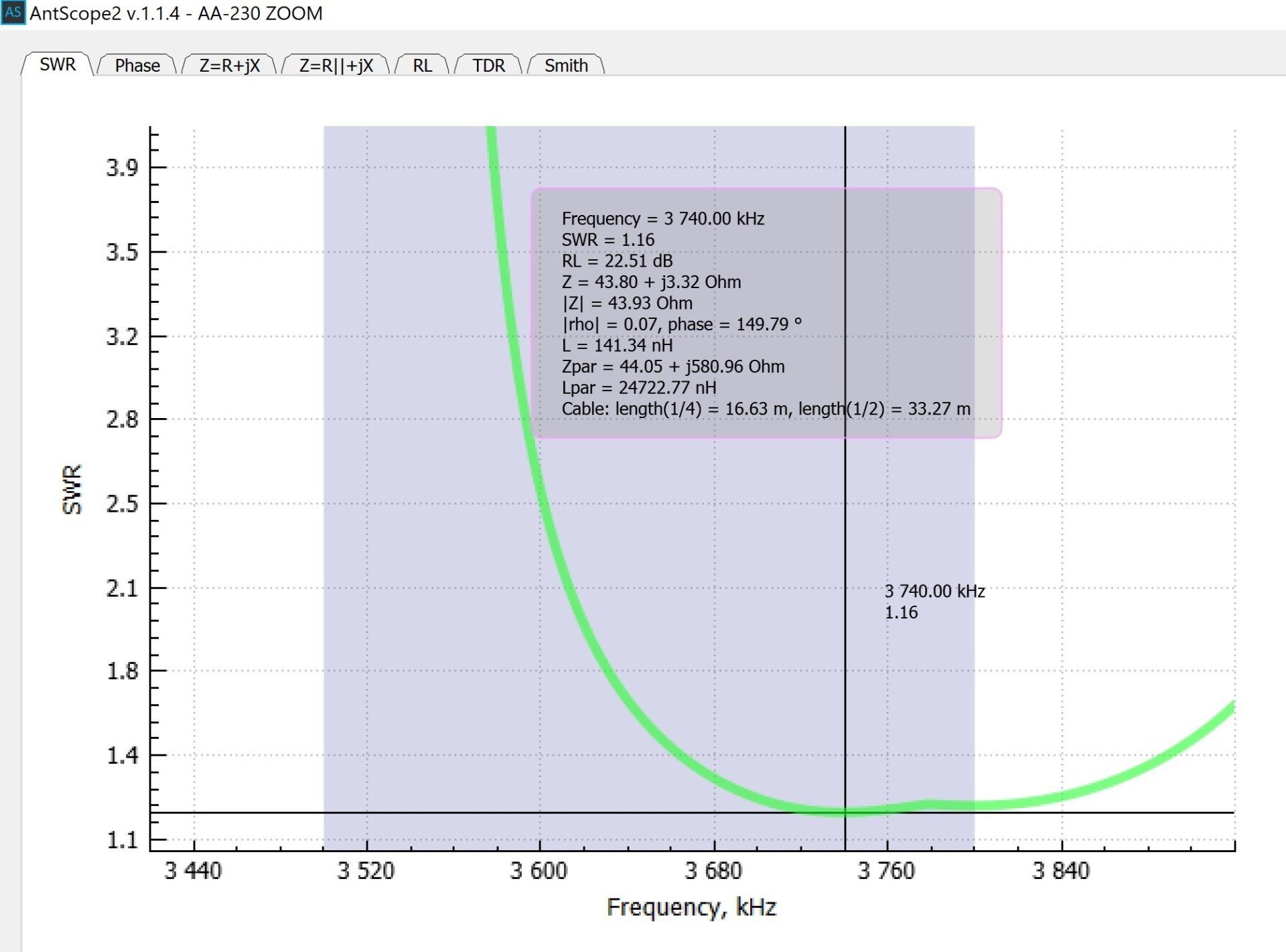Click the vertical cursor line at 3 740 kHz

[x=845, y=536]
